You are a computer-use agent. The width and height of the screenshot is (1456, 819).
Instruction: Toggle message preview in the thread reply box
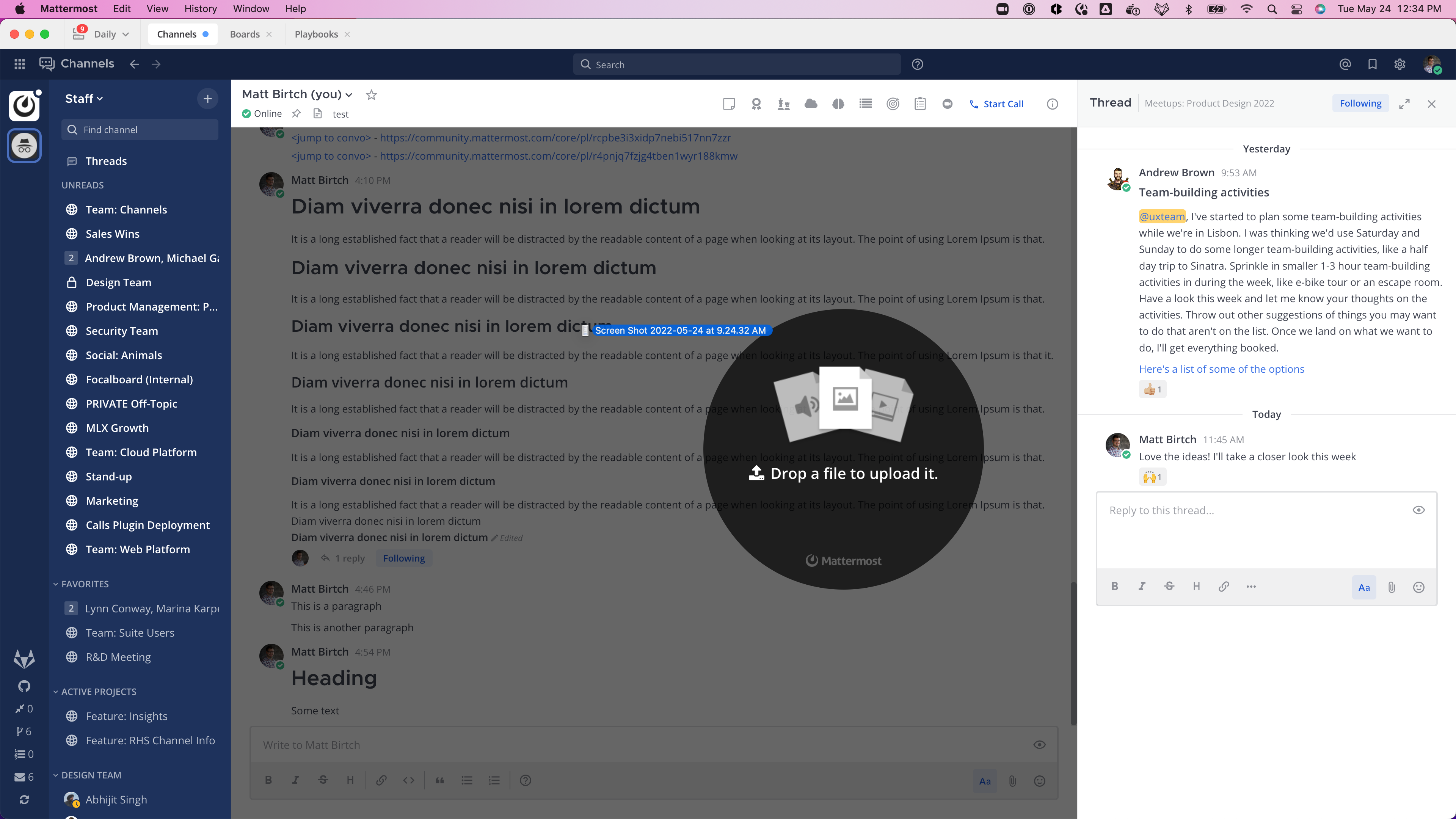(1419, 510)
